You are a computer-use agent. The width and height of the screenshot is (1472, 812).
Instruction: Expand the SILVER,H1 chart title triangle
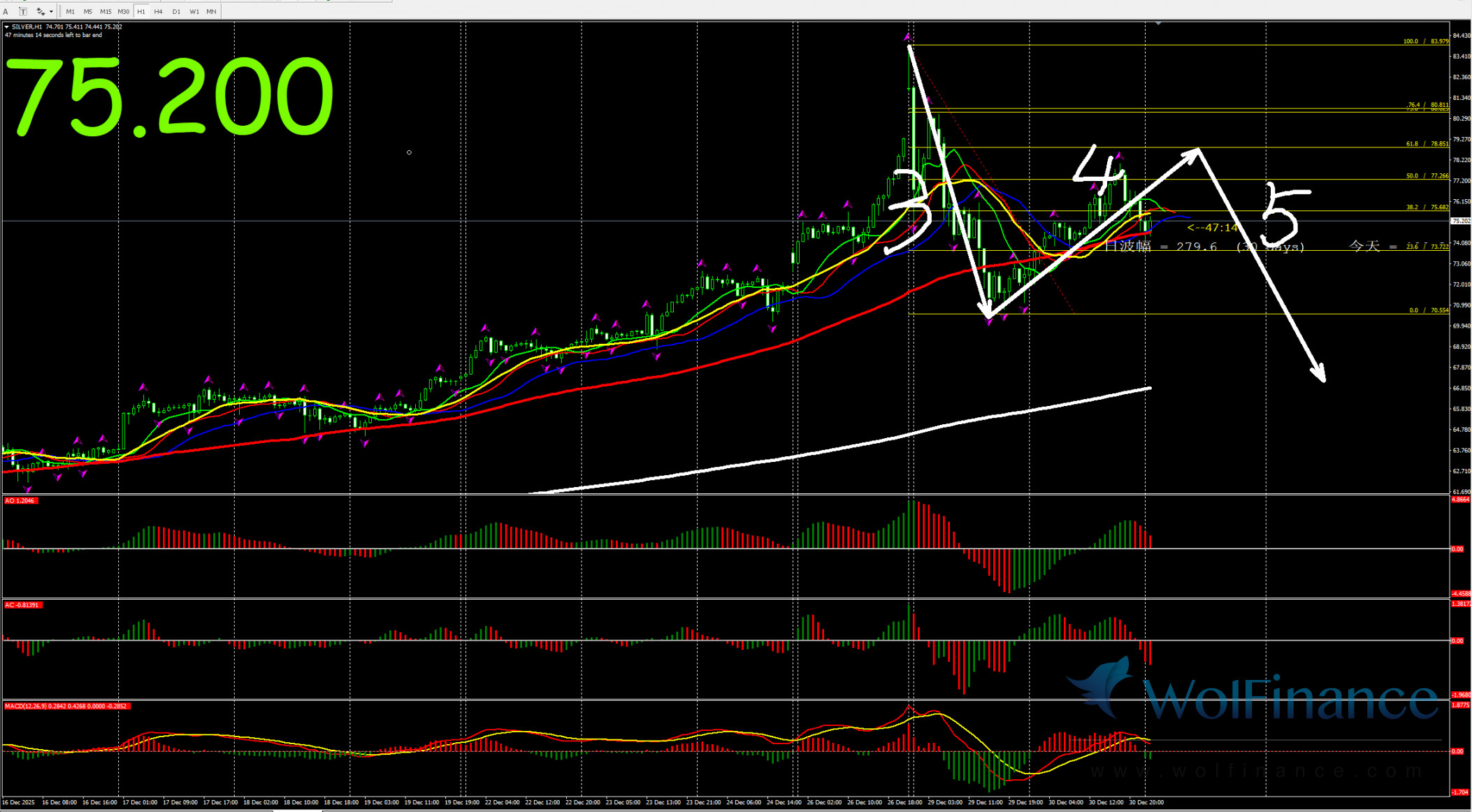point(7,27)
